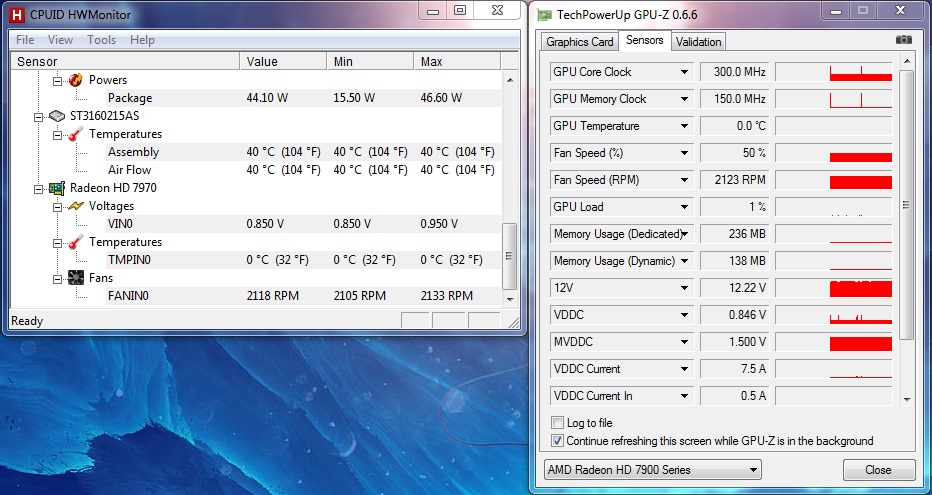
Task: Open Fan Speed (%) sensor dropdown
Action: click(x=684, y=153)
